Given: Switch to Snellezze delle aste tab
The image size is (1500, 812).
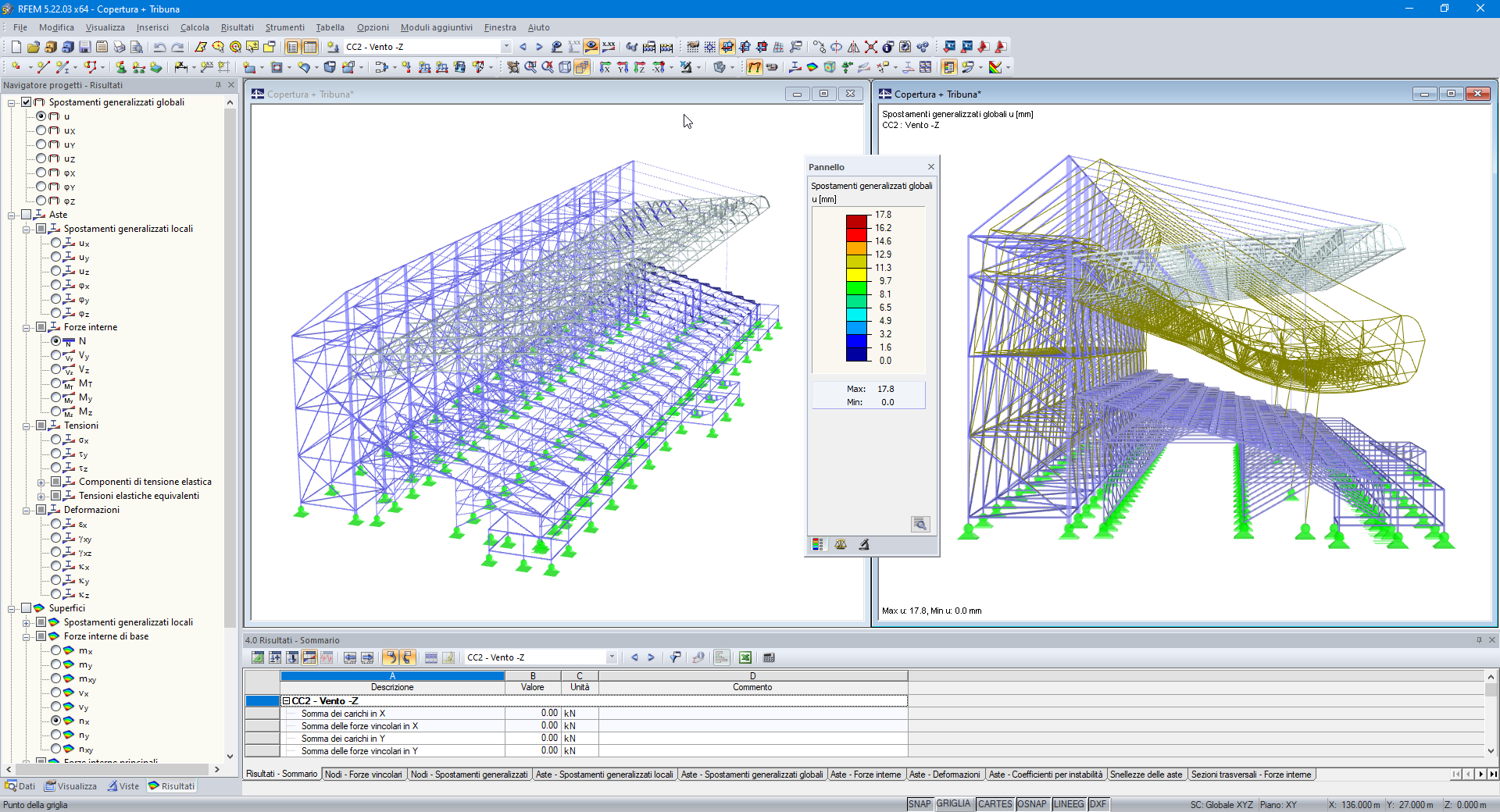Looking at the screenshot, I should click(1146, 775).
